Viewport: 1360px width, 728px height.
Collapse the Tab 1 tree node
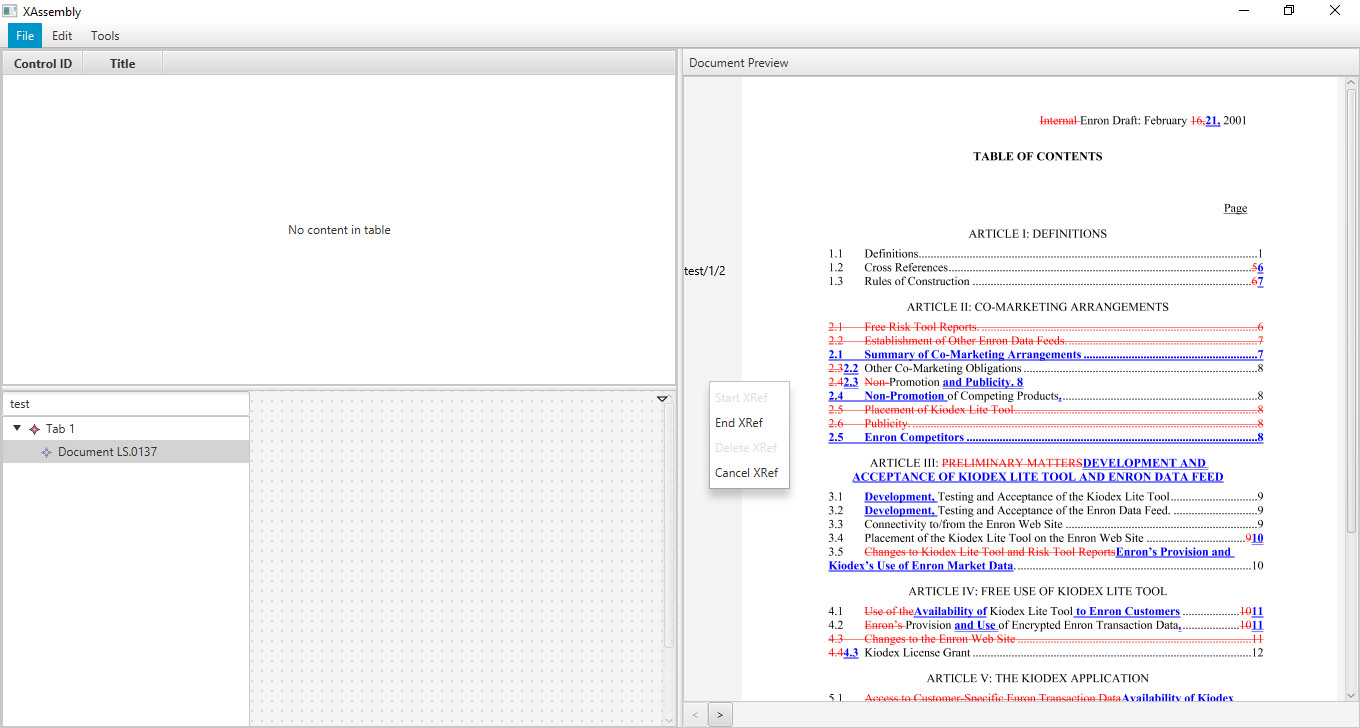(x=17, y=429)
